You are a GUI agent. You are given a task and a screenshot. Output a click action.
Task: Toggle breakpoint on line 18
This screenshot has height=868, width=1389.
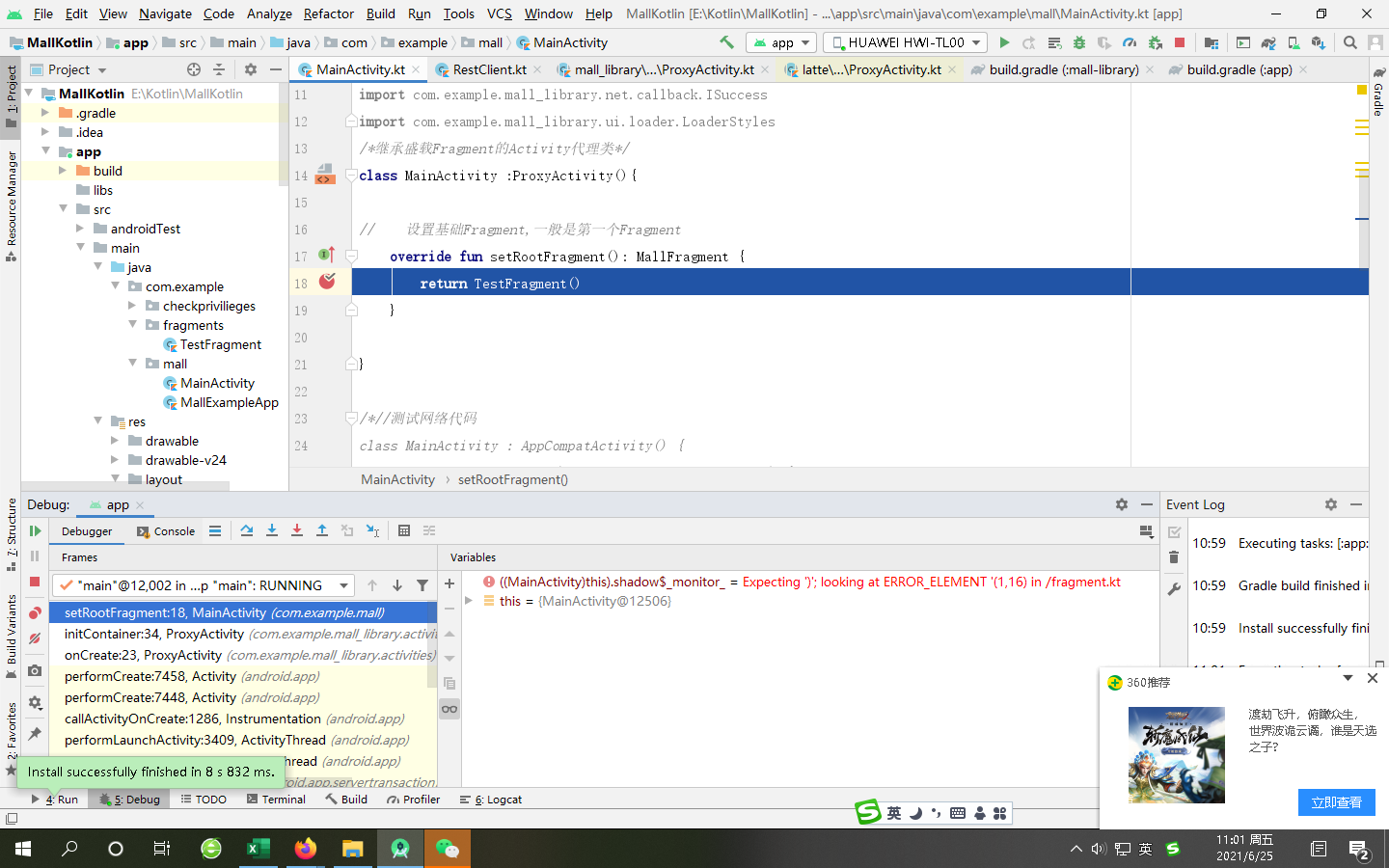point(328,281)
